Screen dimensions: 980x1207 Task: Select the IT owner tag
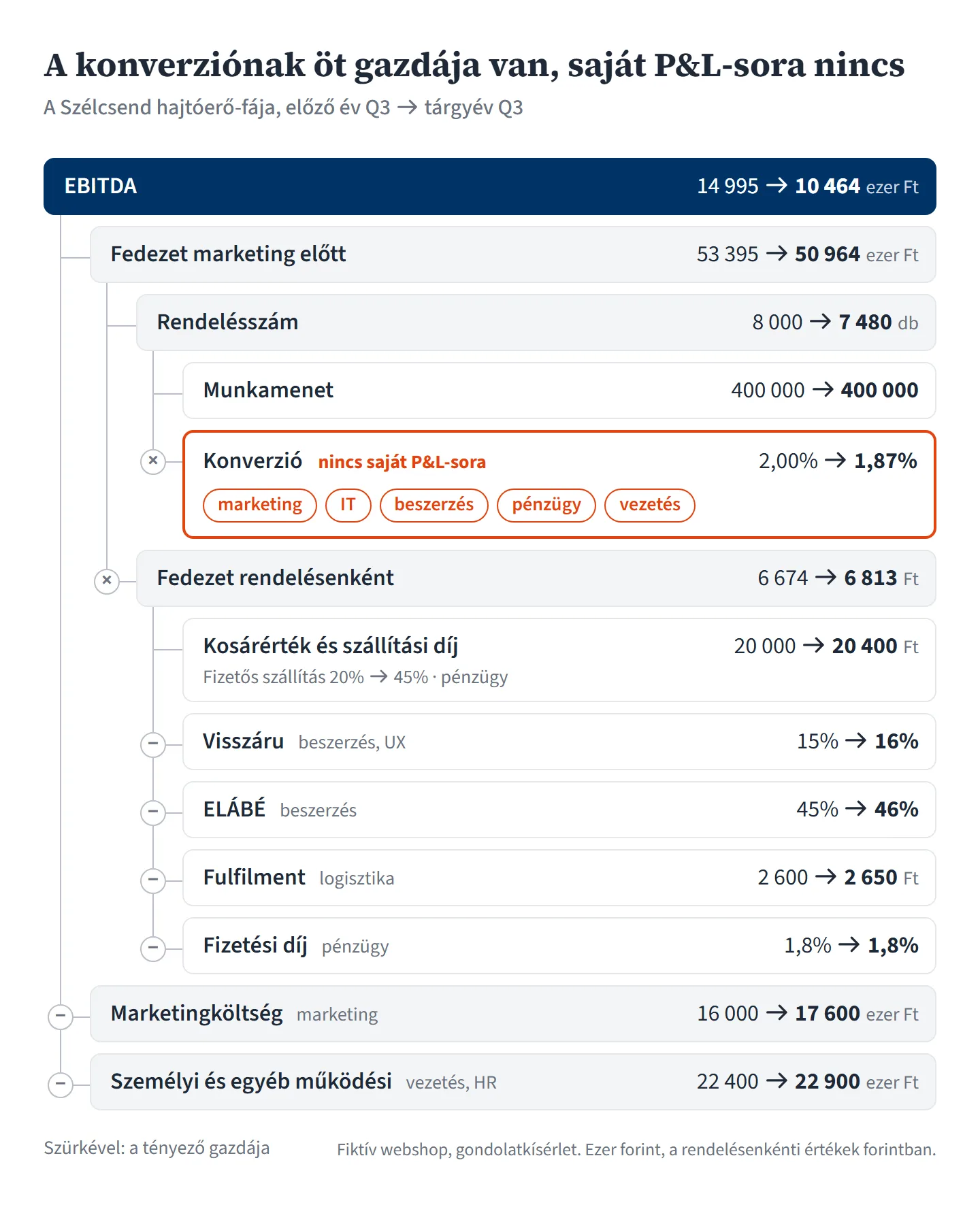pos(348,505)
